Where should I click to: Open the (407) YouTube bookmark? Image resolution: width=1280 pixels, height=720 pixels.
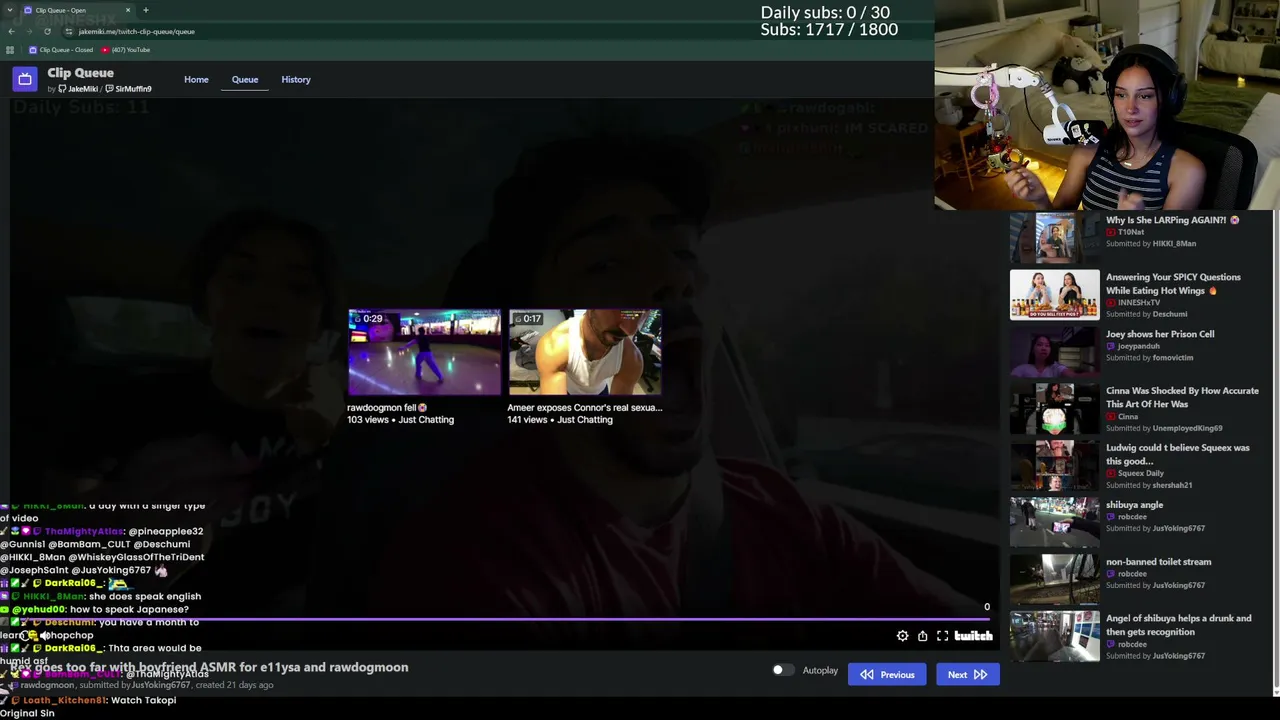(126, 50)
